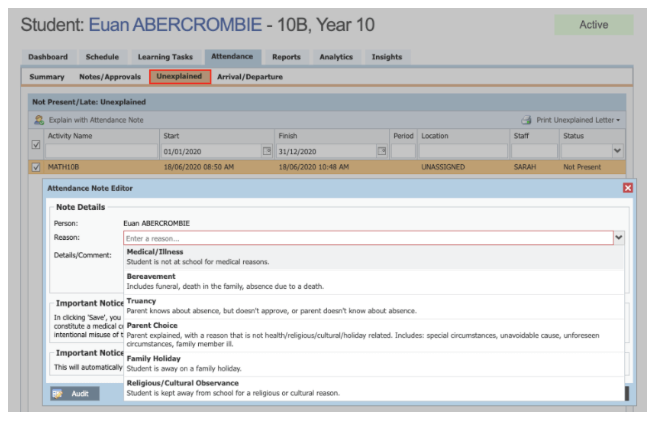
Task: Close the Attendance Note Editor dialog
Action: coord(628,188)
